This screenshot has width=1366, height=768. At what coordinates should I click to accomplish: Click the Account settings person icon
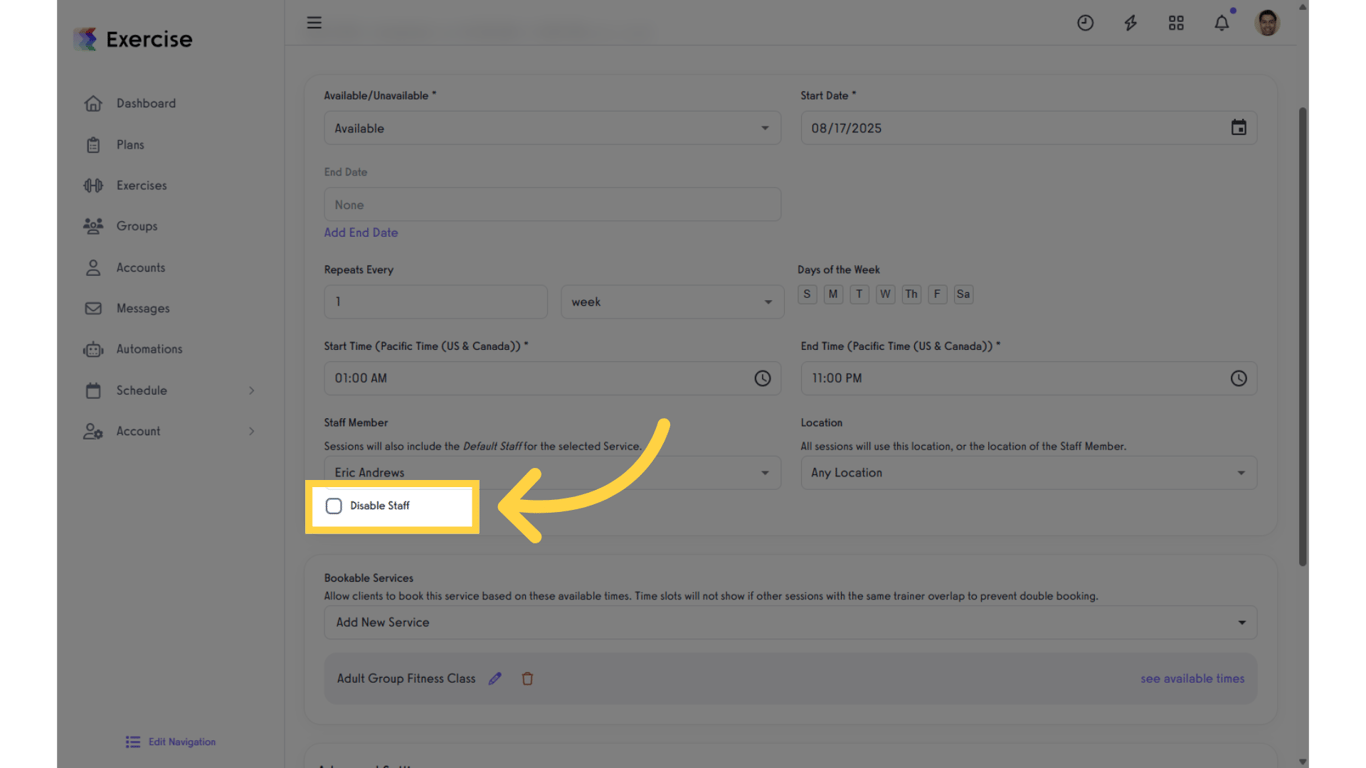point(93,432)
